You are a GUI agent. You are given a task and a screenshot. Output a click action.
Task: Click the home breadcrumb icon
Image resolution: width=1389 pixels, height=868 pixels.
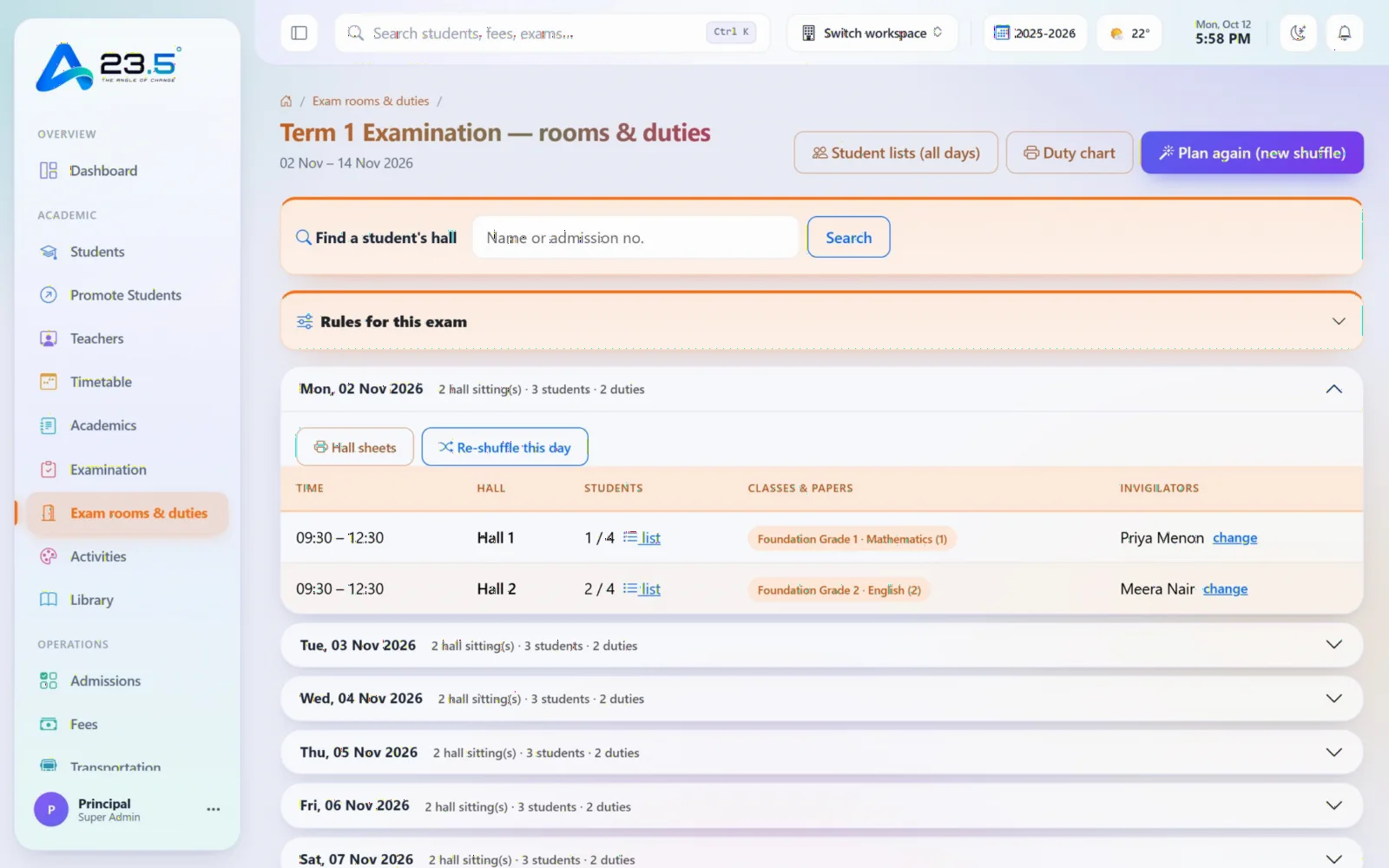[286, 102]
